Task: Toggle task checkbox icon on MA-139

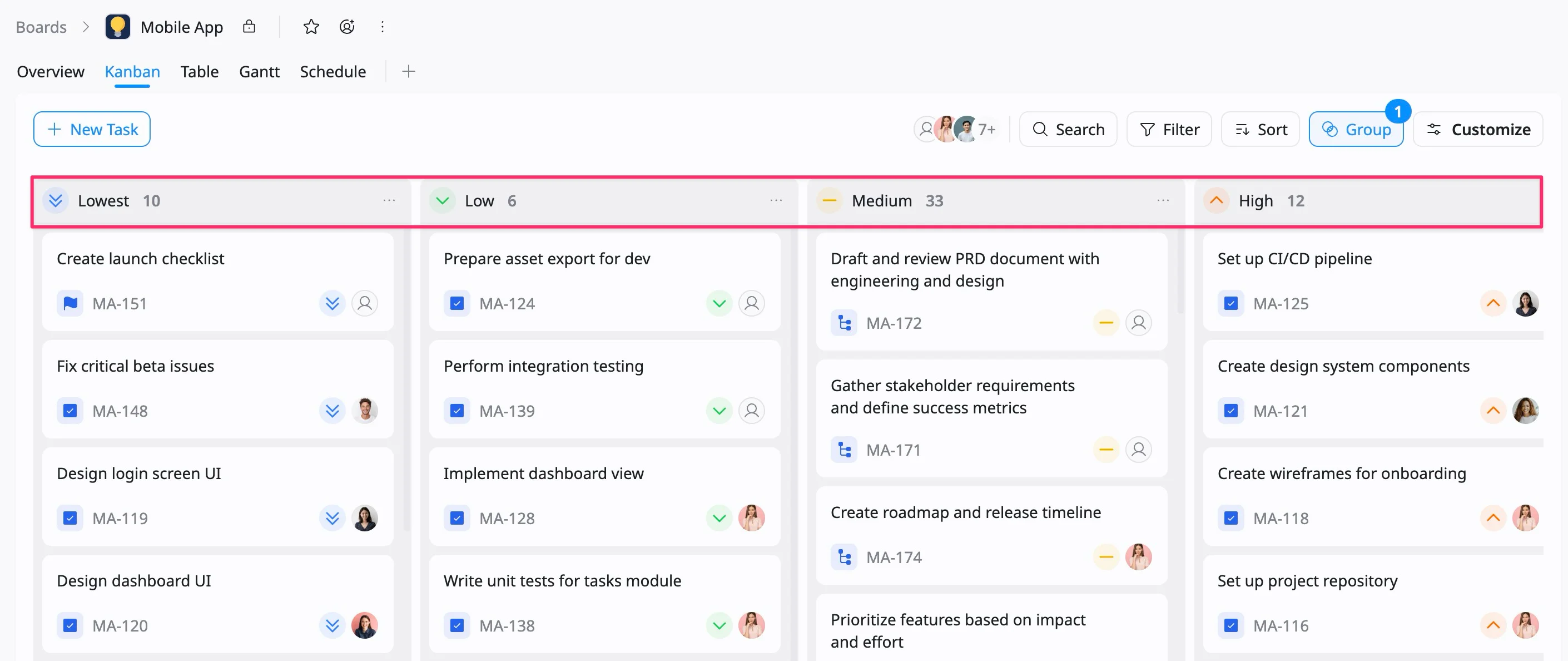Action: tap(457, 411)
